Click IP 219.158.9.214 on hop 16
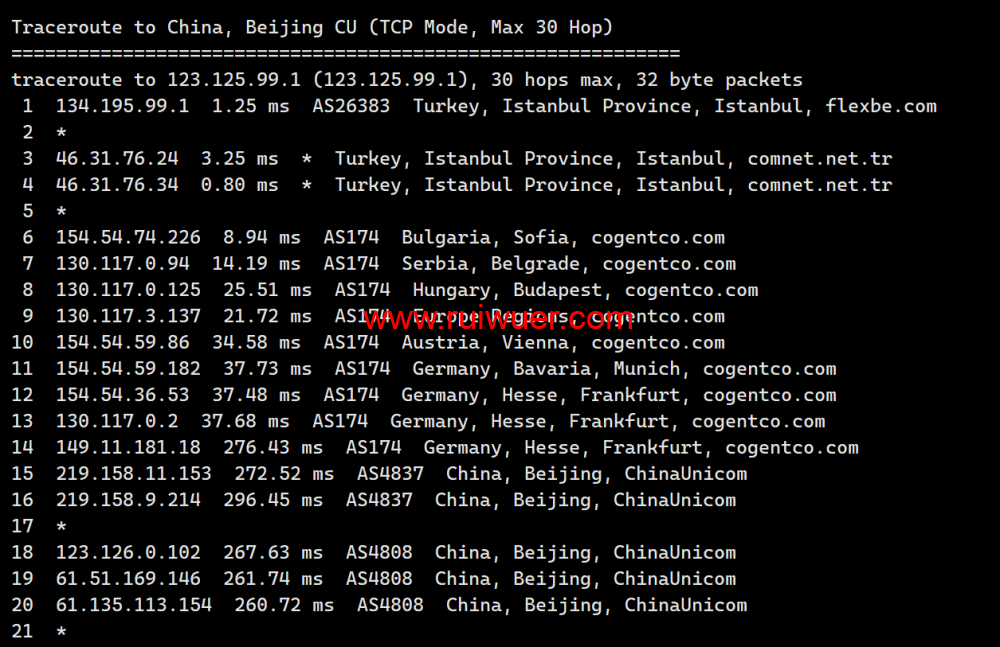Viewport: 1000px width, 647px height. (128, 500)
